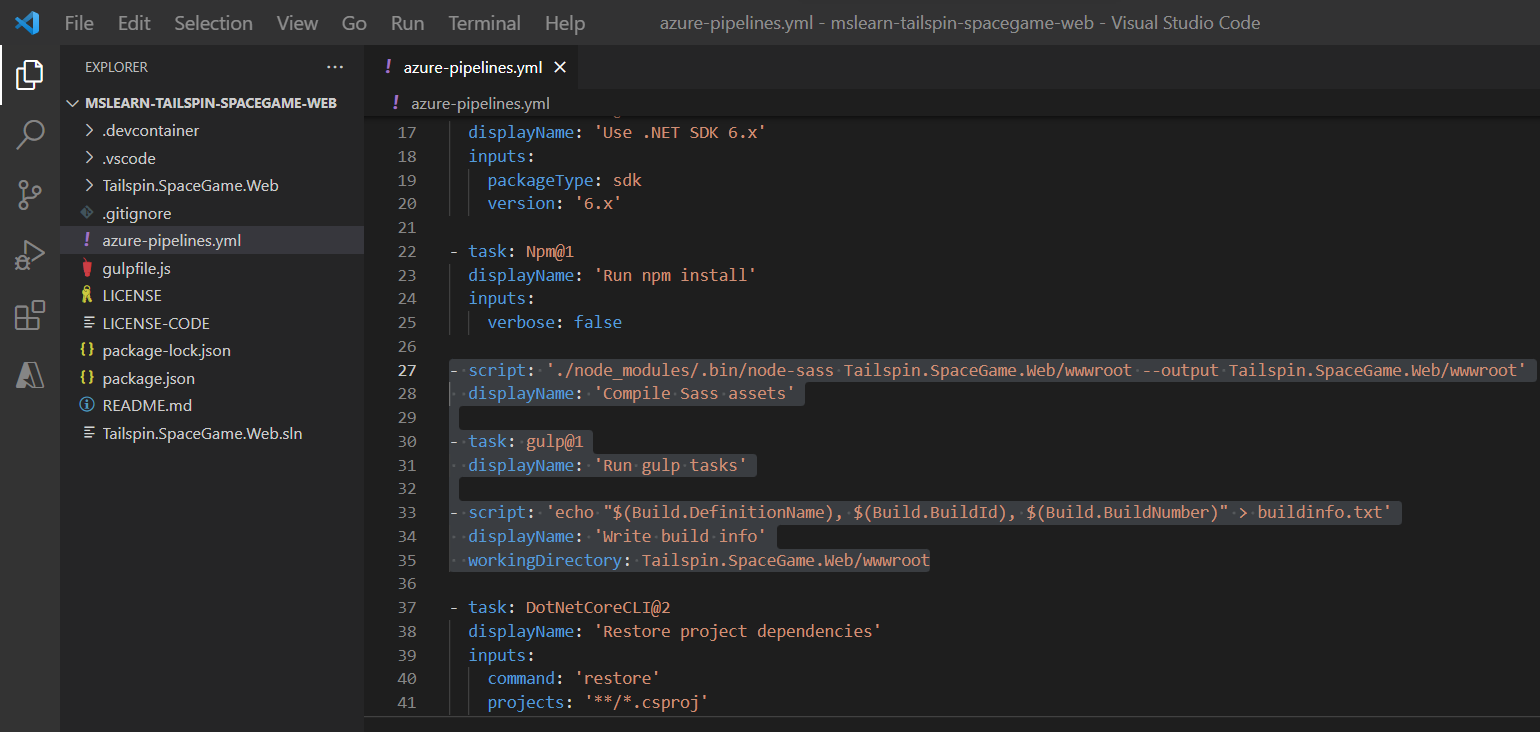Open the Azure view in activity bar
This screenshot has width=1540, height=732.
[x=30, y=375]
